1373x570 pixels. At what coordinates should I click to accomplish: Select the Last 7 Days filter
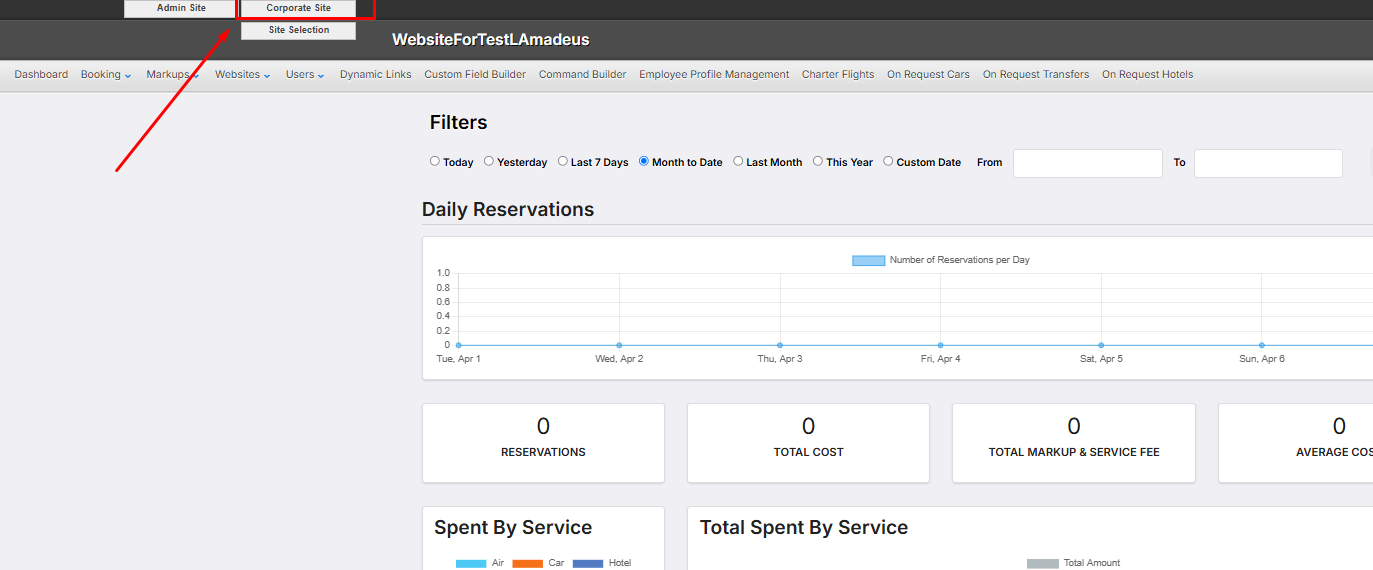tap(563, 161)
